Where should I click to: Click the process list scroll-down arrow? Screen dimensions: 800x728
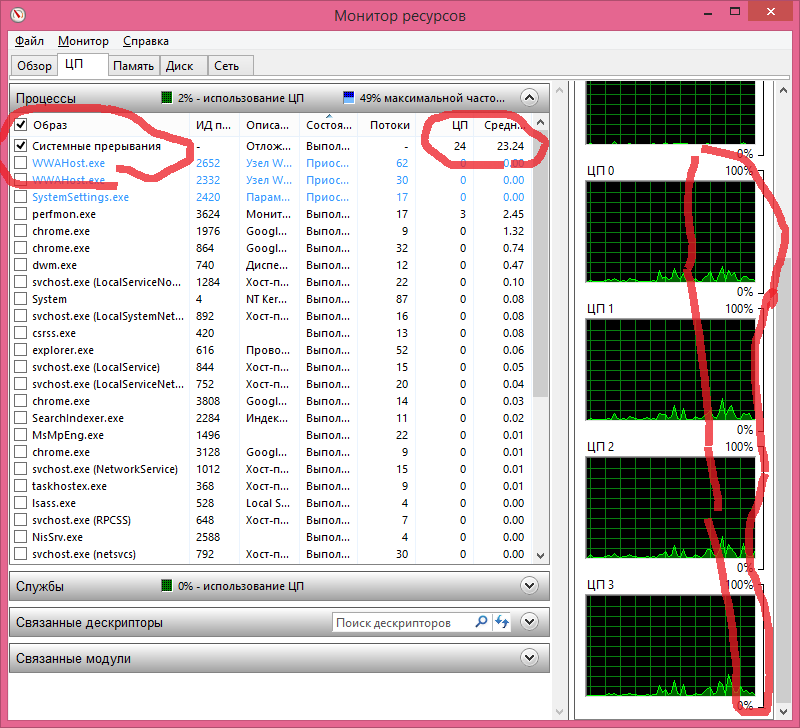pos(541,556)
